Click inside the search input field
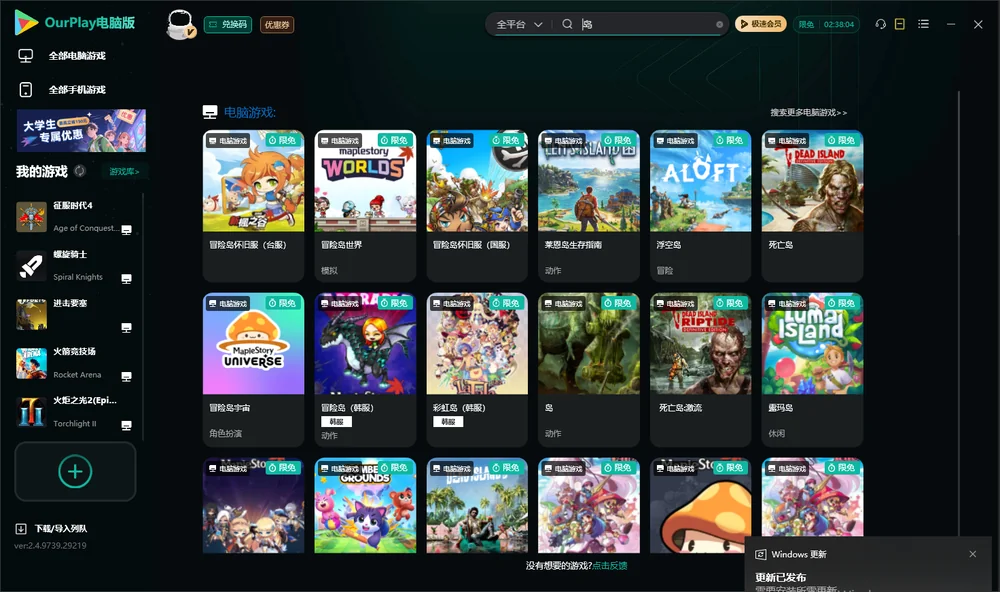The image size is (1000, 592). (x=645, y=24)
